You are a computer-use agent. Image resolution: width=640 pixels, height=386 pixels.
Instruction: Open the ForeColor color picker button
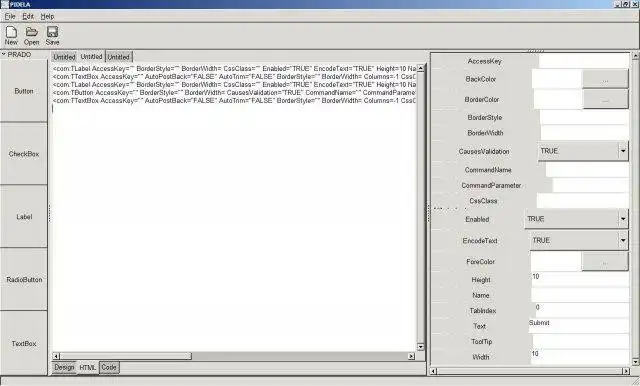tap(605, 262)
